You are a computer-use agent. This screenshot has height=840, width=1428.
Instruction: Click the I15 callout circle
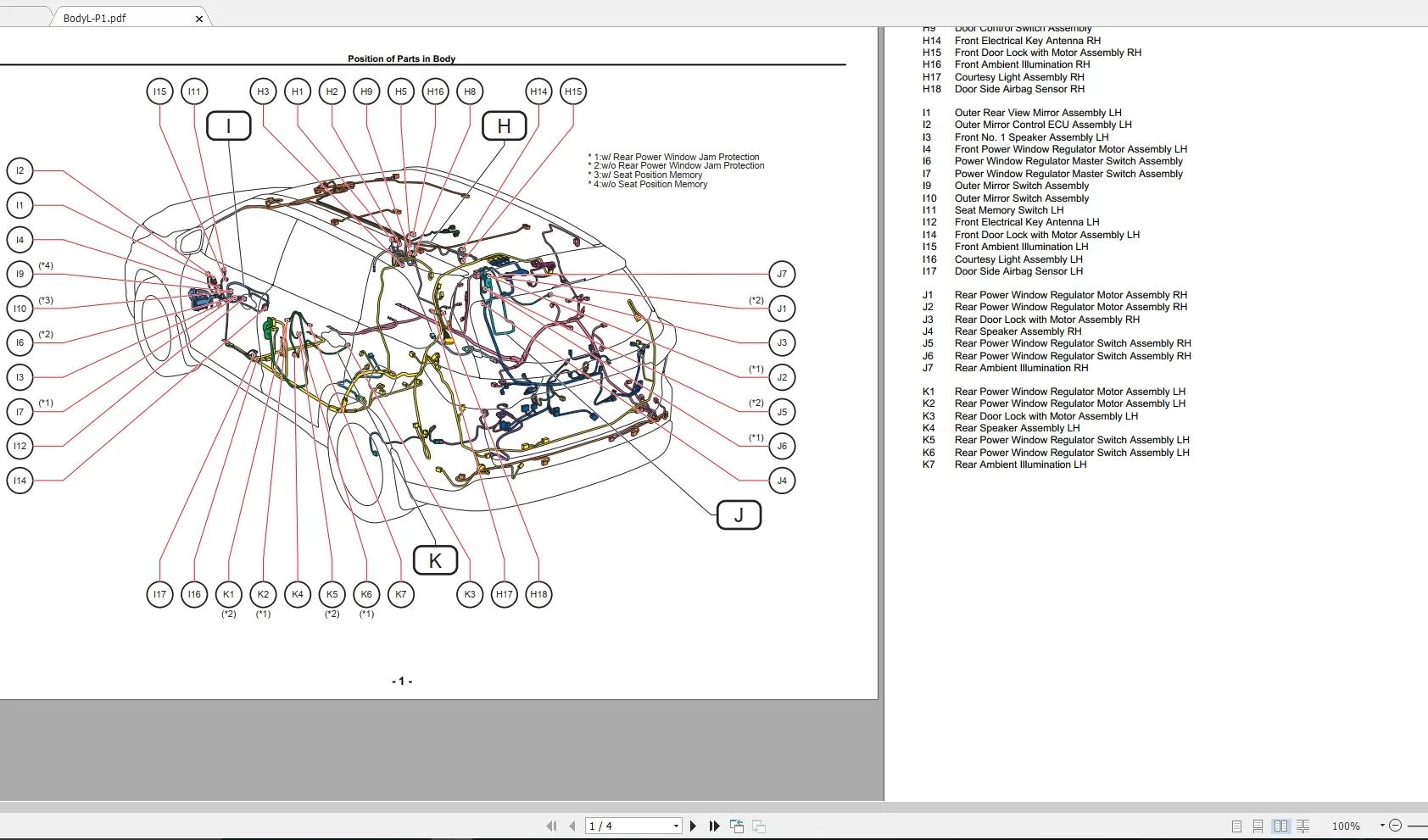(160, 92)
